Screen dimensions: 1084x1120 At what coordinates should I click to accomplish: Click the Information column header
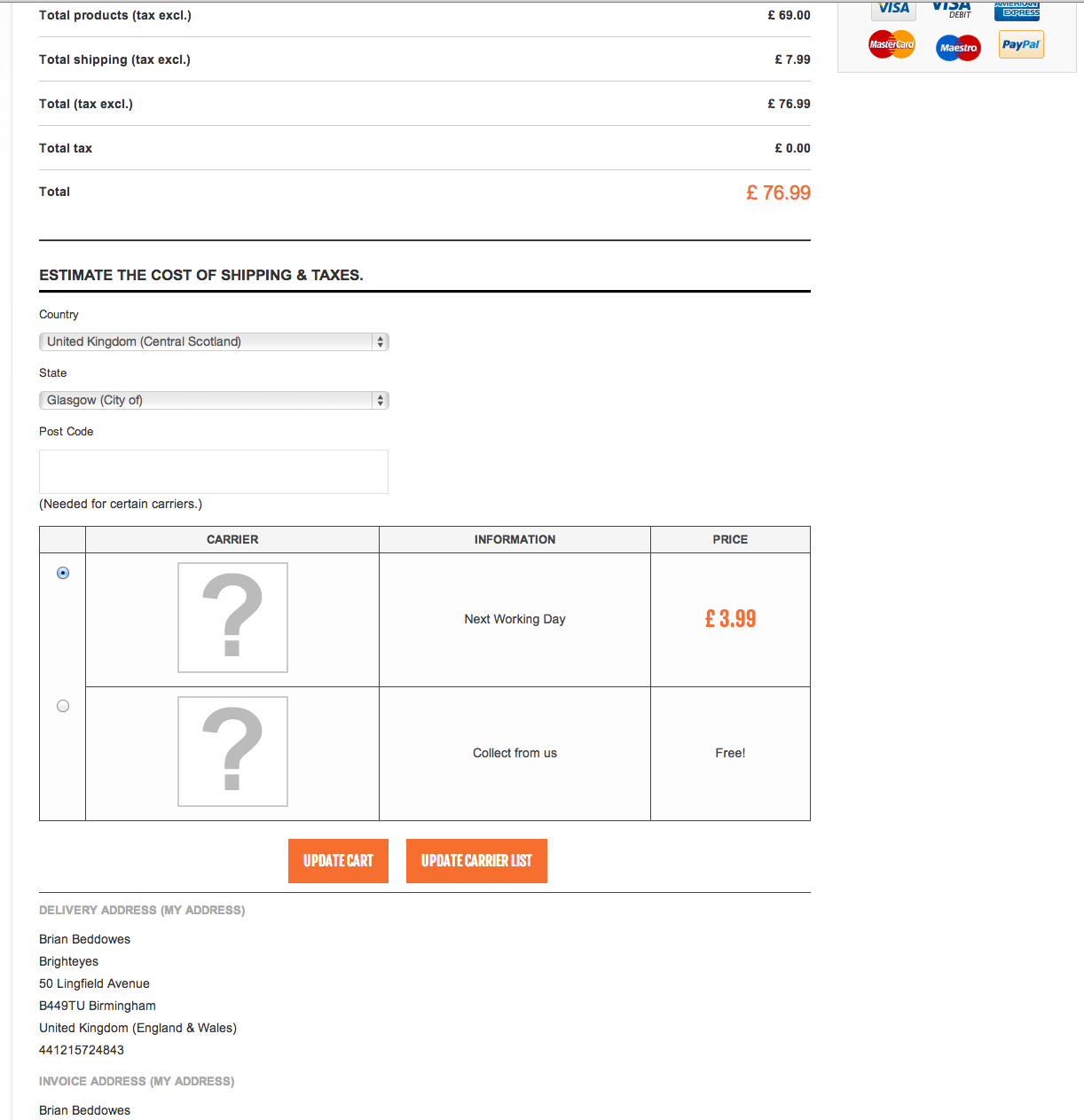pyautogui.click(x=515, y=539)
